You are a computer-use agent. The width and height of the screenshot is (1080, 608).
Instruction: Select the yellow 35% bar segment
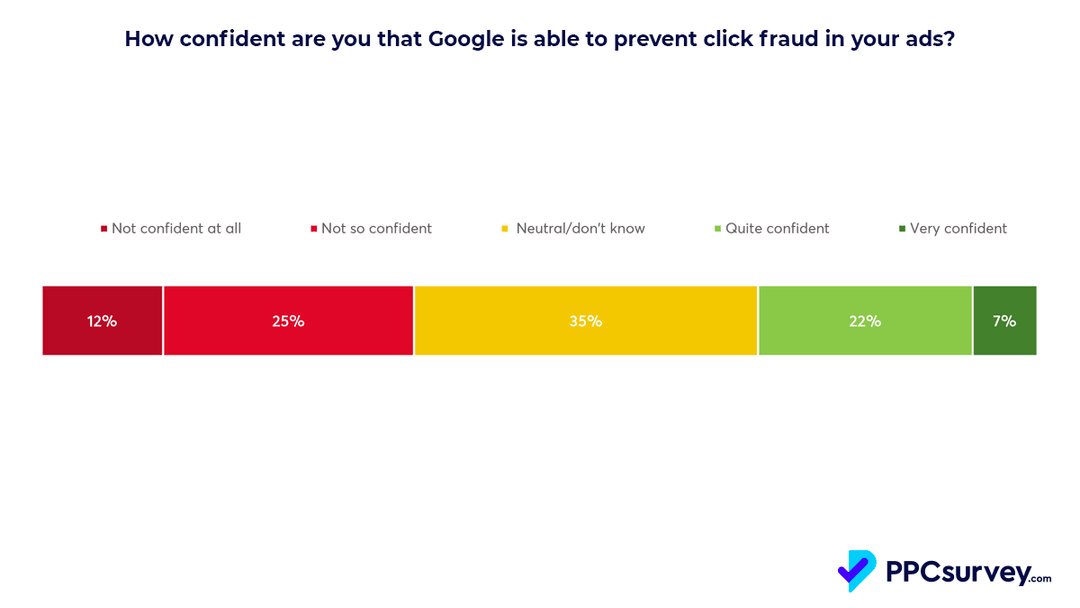pyautogui.click(x=586, y=321)
